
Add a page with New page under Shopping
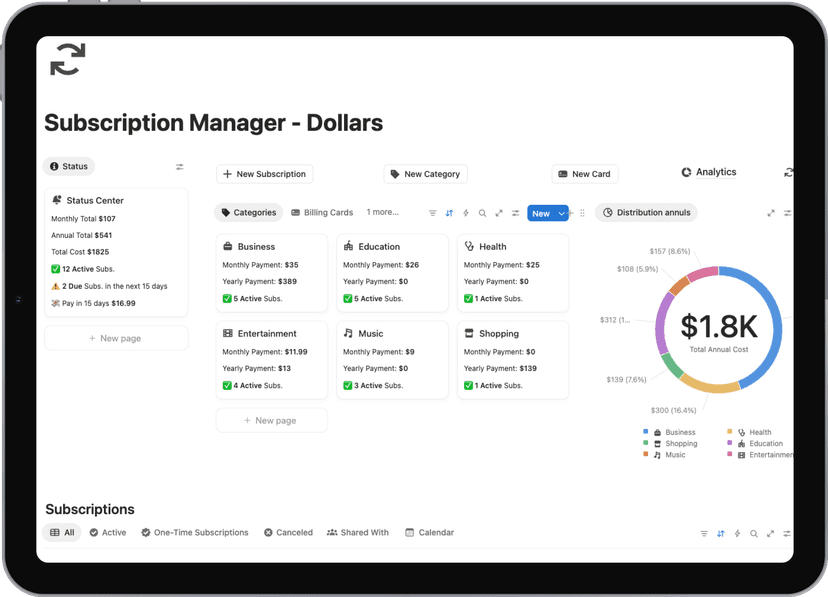[271, 420]
